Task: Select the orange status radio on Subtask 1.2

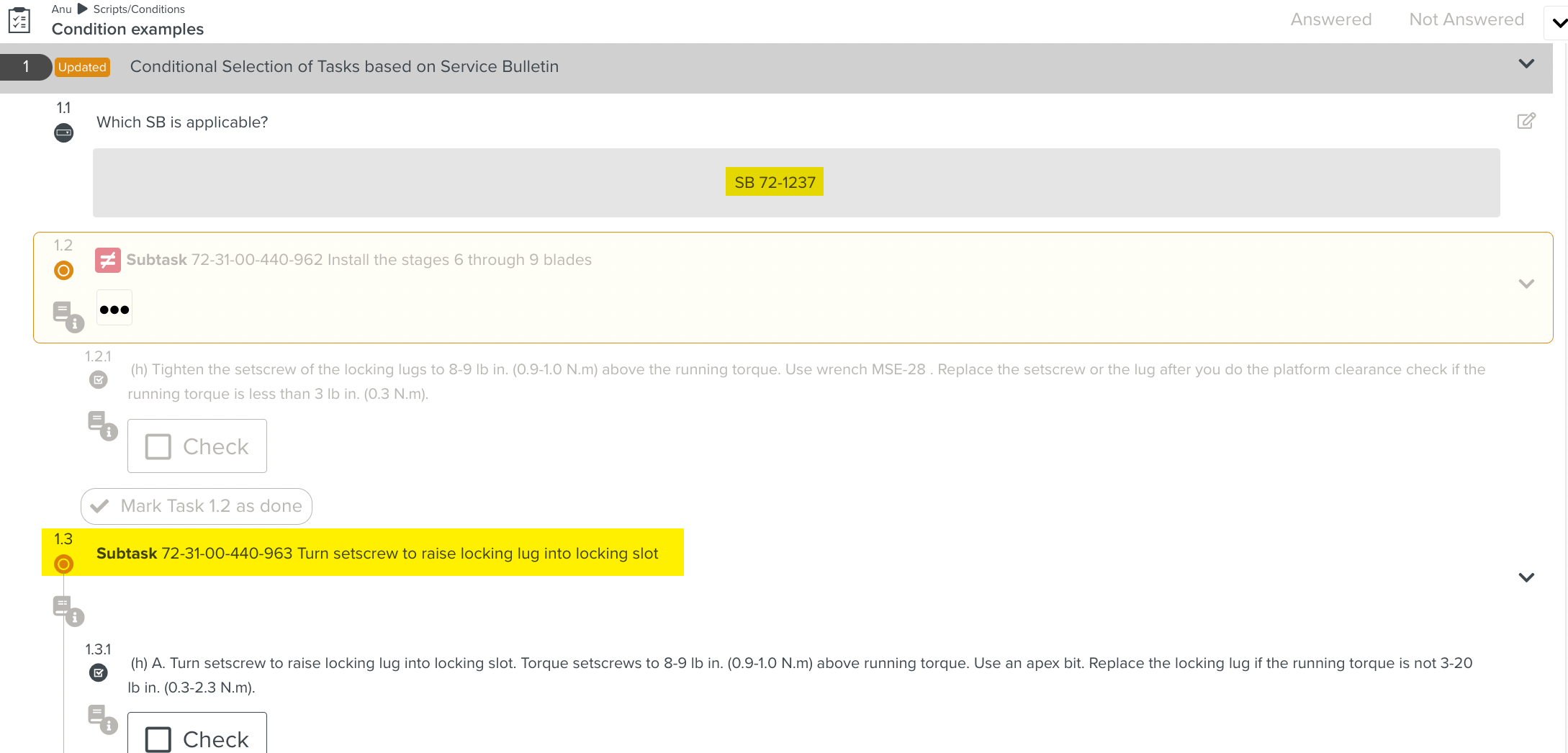Action: (x=63, y=270)
